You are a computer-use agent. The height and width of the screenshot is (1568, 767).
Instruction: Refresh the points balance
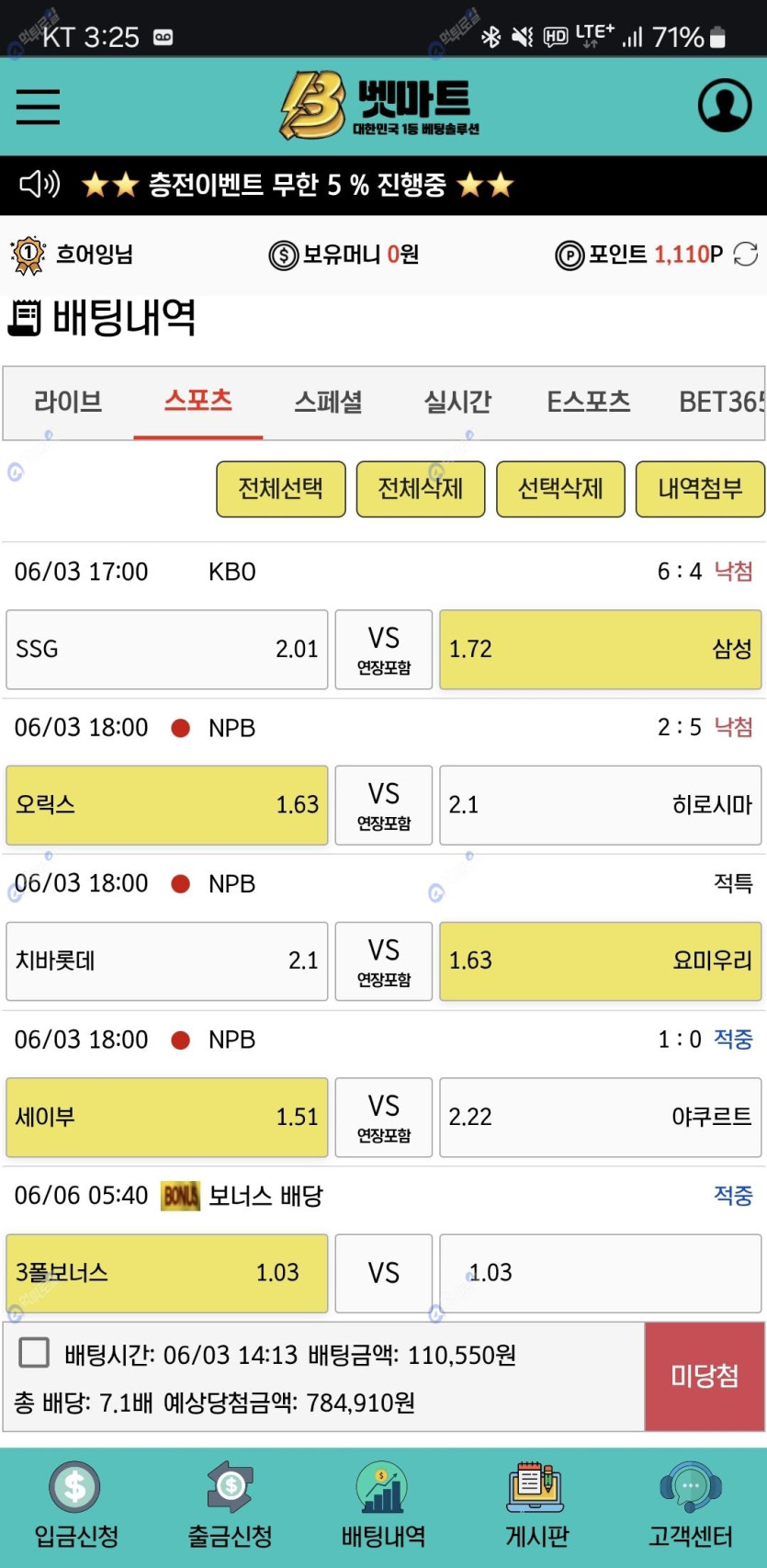[746, 255]
